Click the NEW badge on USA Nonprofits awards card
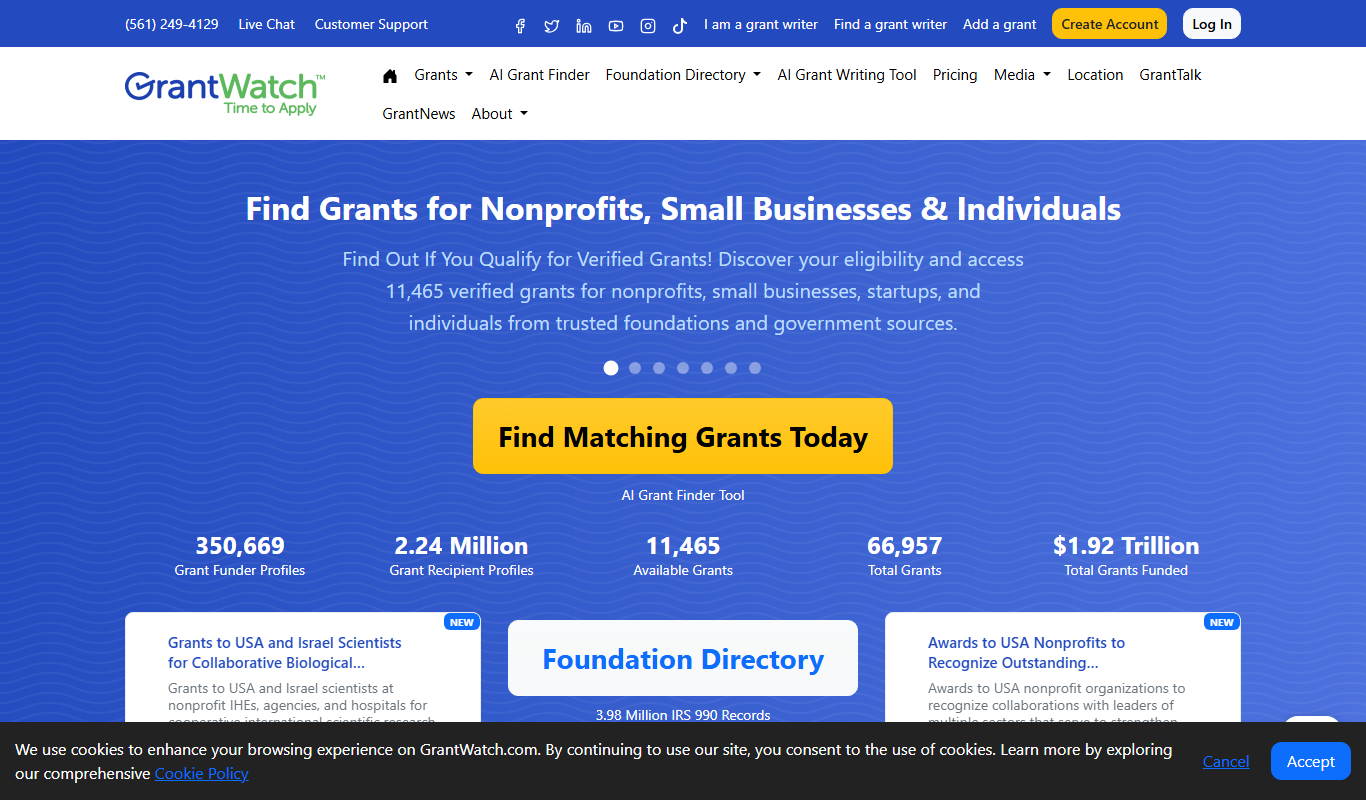Image resolution: width=1366 pixels, height=800 pixels. pos(1222,622)
